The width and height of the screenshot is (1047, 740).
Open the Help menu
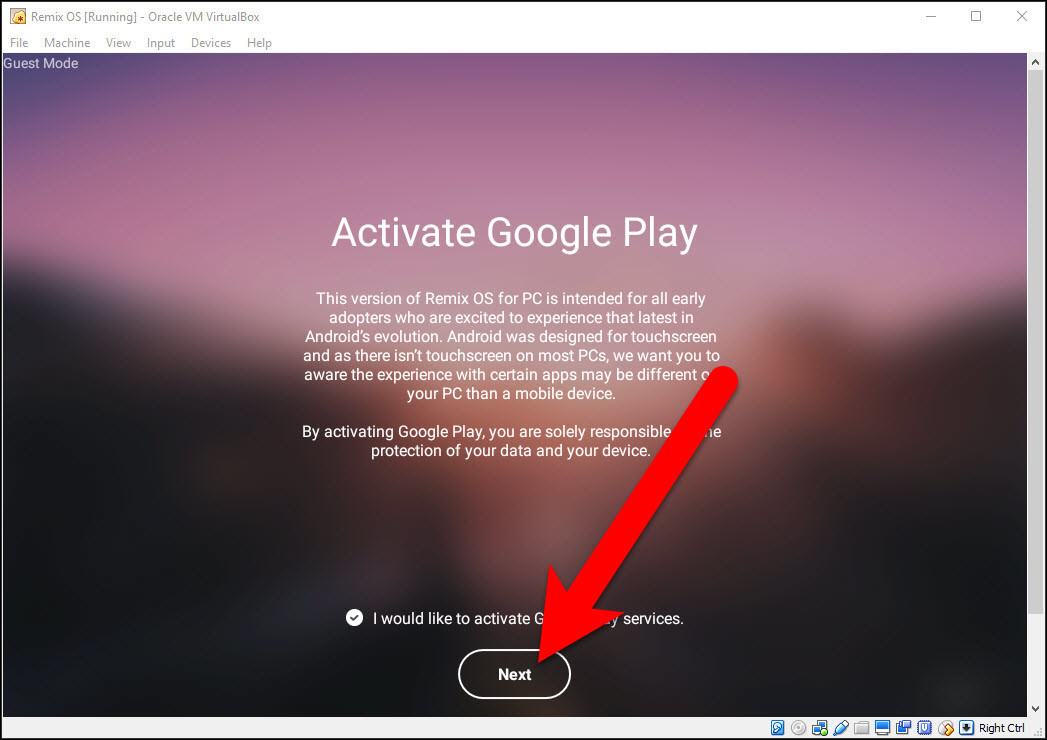(x=259, y=43)
